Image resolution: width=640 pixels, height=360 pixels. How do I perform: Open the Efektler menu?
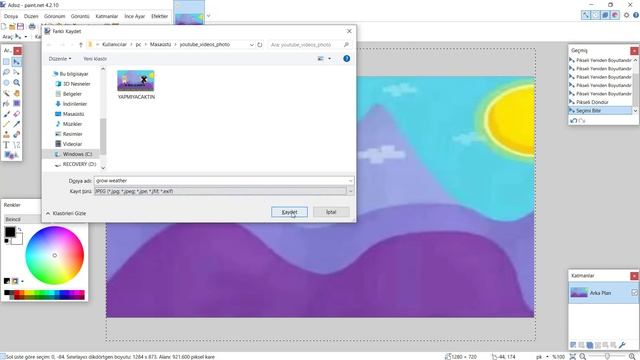tap(160, 16)
